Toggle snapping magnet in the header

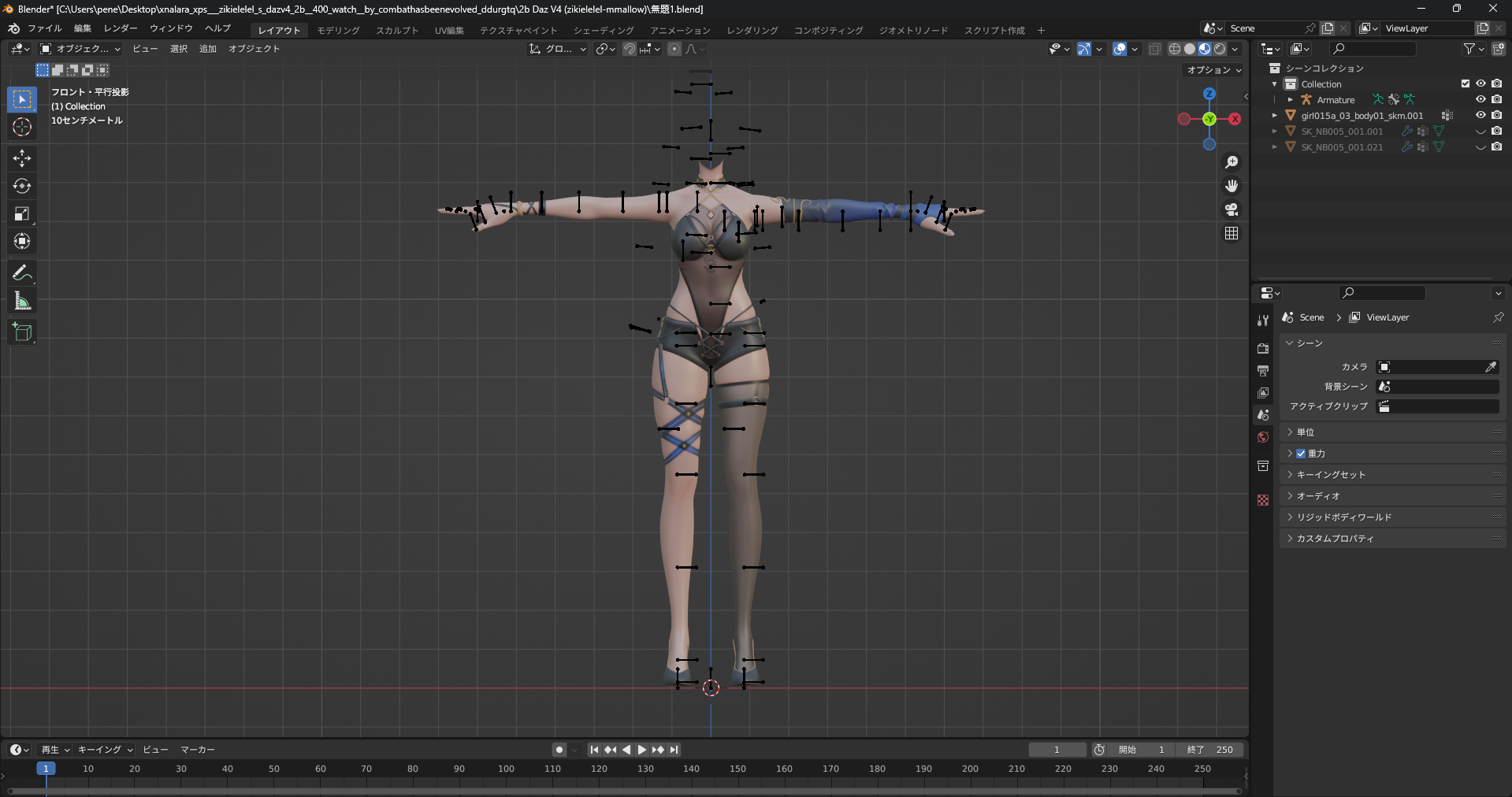tap(629, 49)
